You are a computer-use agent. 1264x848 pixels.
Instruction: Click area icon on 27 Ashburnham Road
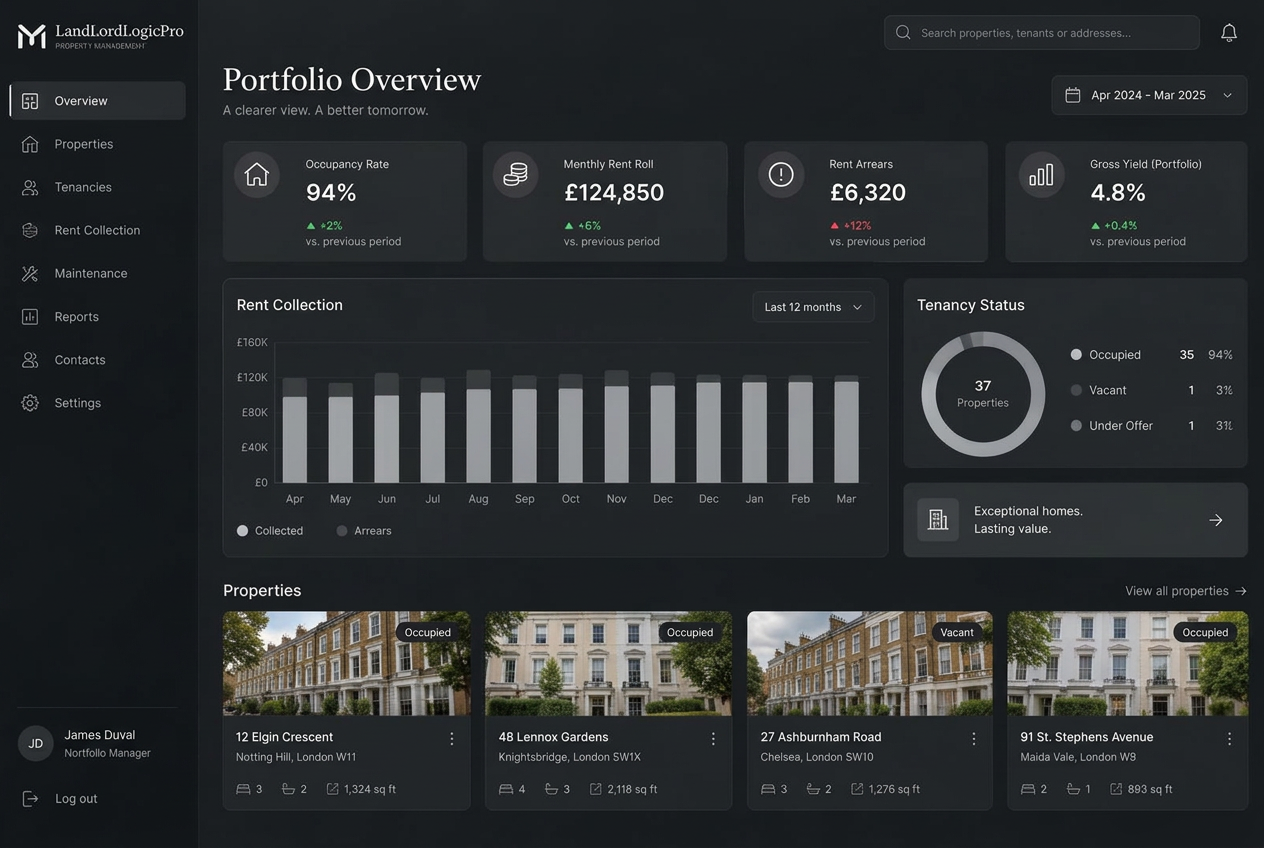tap(857, 789)
